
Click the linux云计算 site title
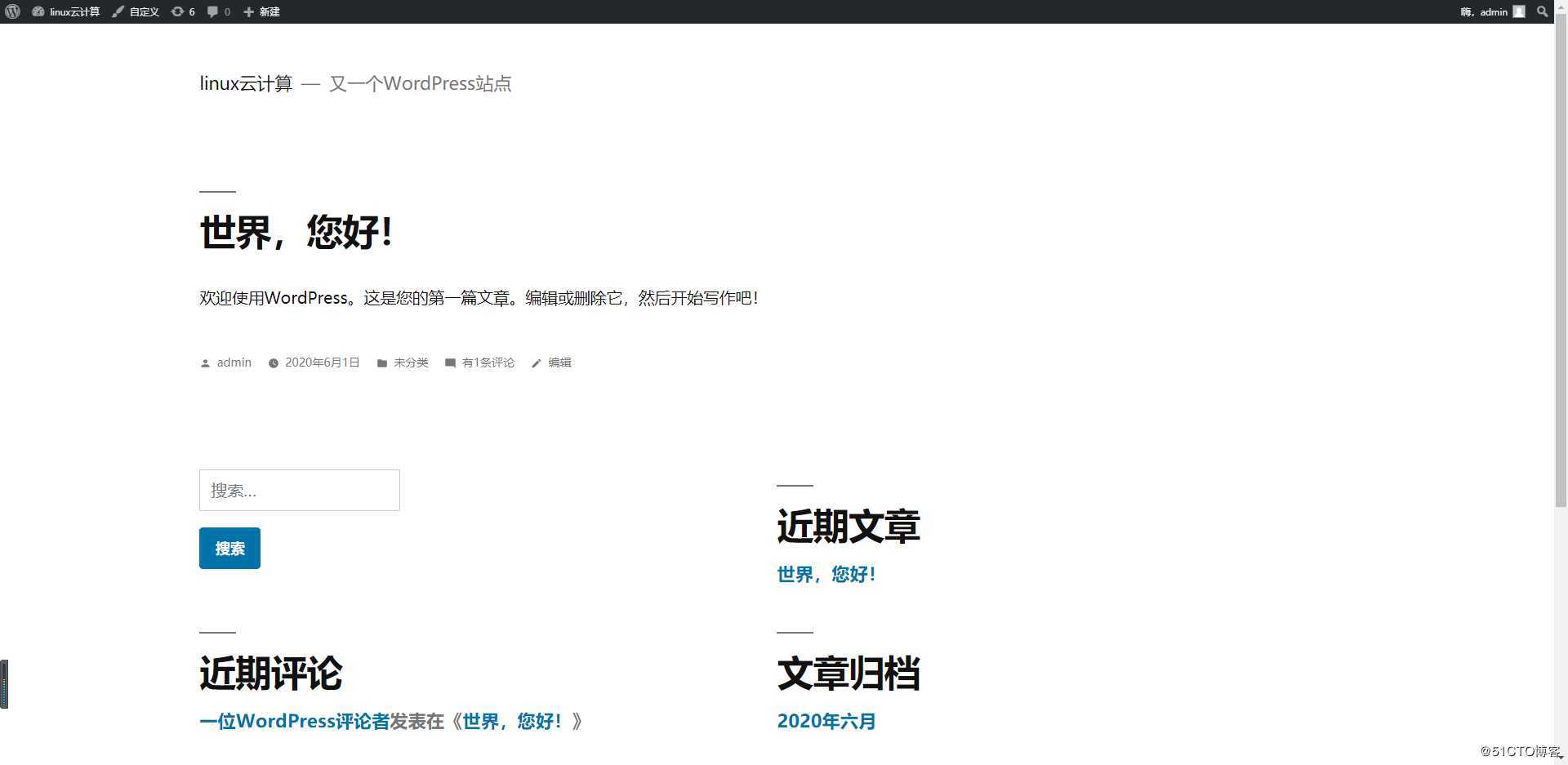coord(246,83)
